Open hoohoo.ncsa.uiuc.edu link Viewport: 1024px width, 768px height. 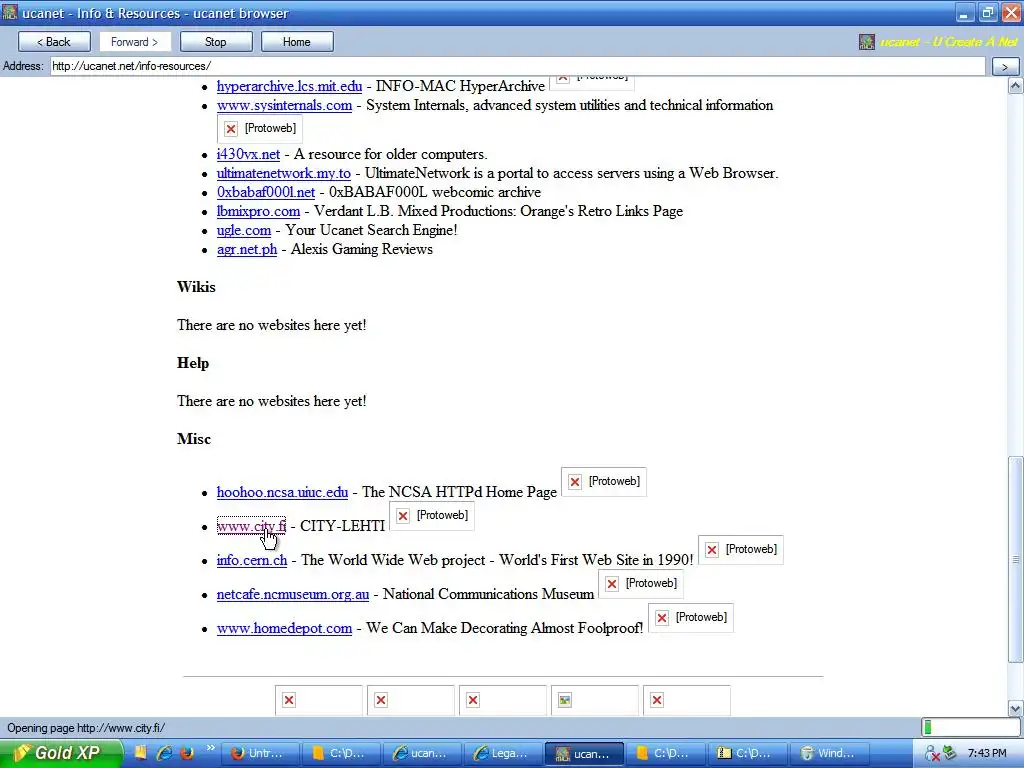(282, 492)
